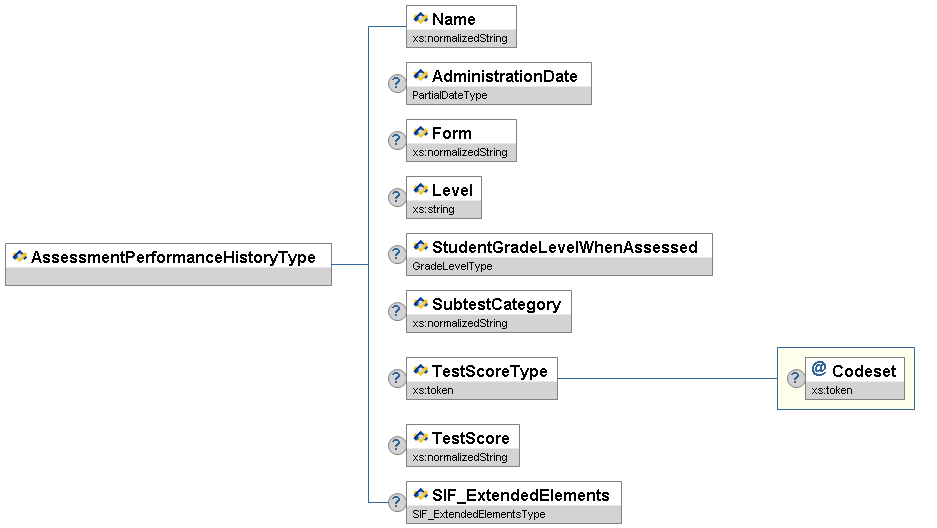The image size is (937, 528).
Task: Click the question mark icon beside TestScore
Action: (x=397, y=445)
